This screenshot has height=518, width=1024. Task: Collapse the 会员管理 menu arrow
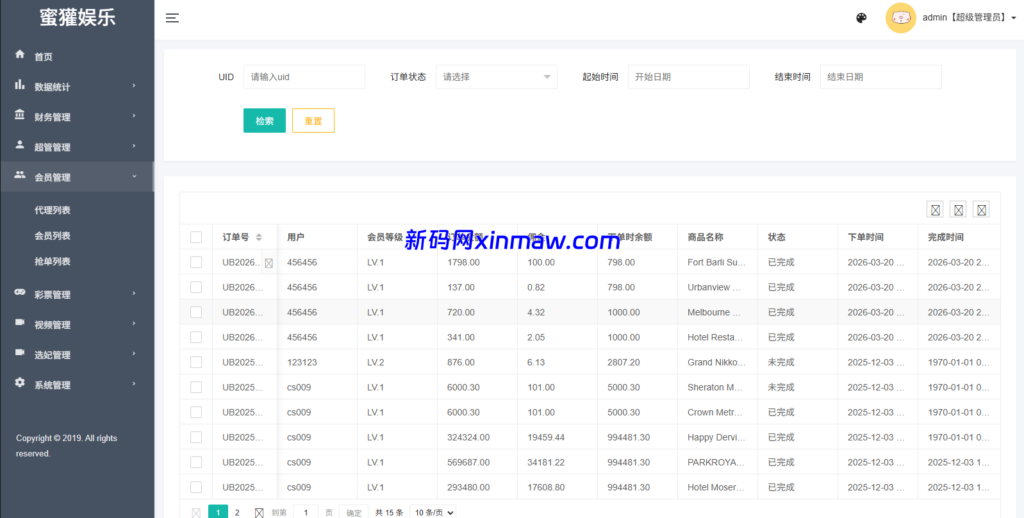click(134, 176)
